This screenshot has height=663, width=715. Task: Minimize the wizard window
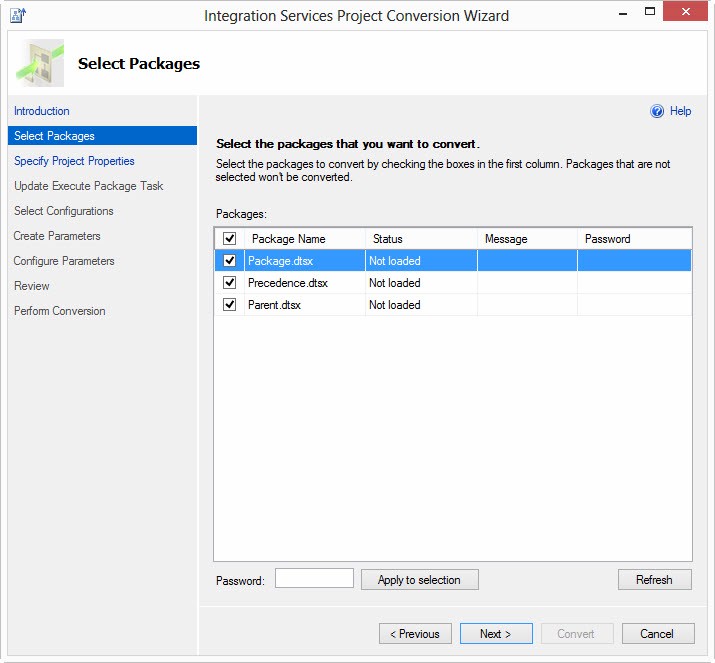click(623, 12)
